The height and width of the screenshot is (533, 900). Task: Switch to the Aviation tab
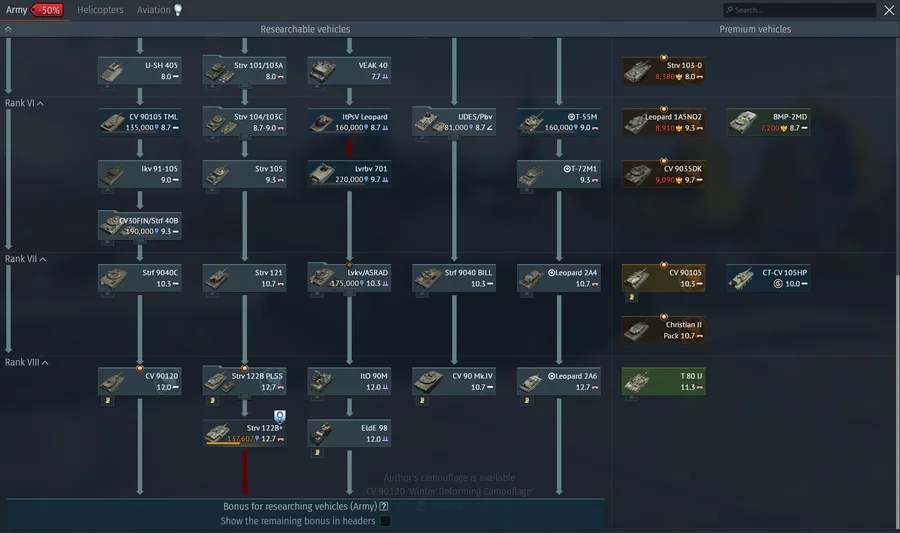[x=154, y=10]
